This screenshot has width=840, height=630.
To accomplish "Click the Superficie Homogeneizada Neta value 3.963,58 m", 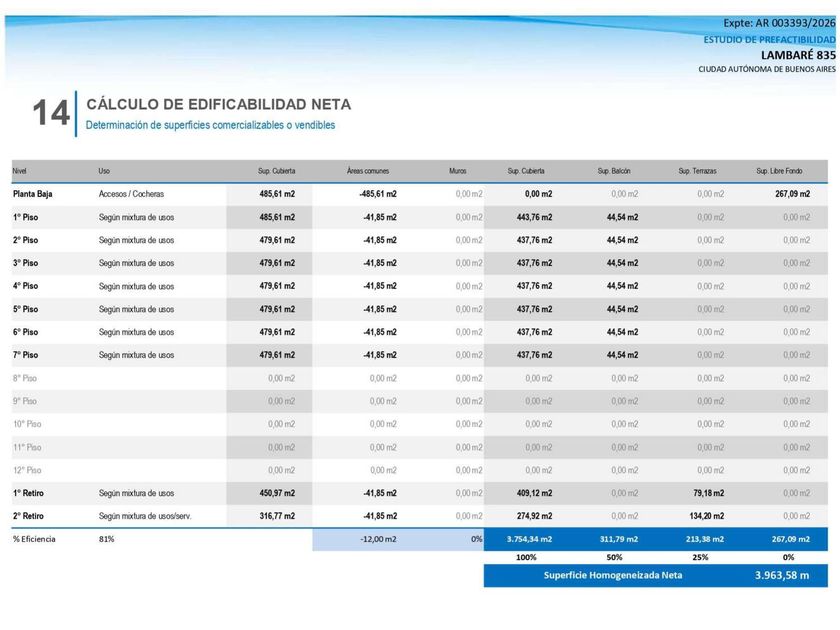I will click(x=782, y=575).
